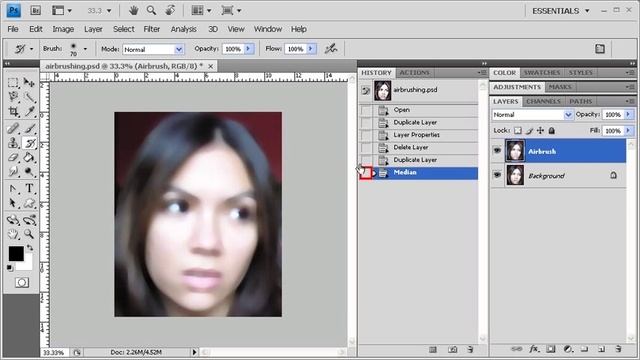Swap foreground and background colors
This screenshot has width=640, height=360.
[x=30, y=248]
